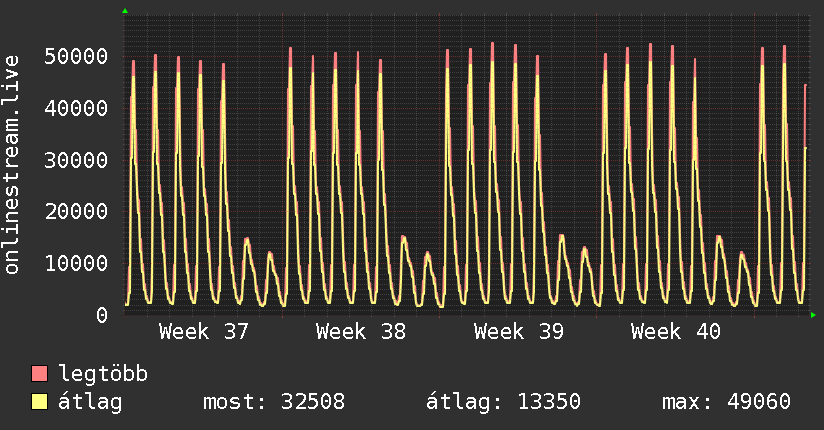Click the most: 32508 statistic value
The width and height of the screenshot is (824, 430).
click(274, 402)
